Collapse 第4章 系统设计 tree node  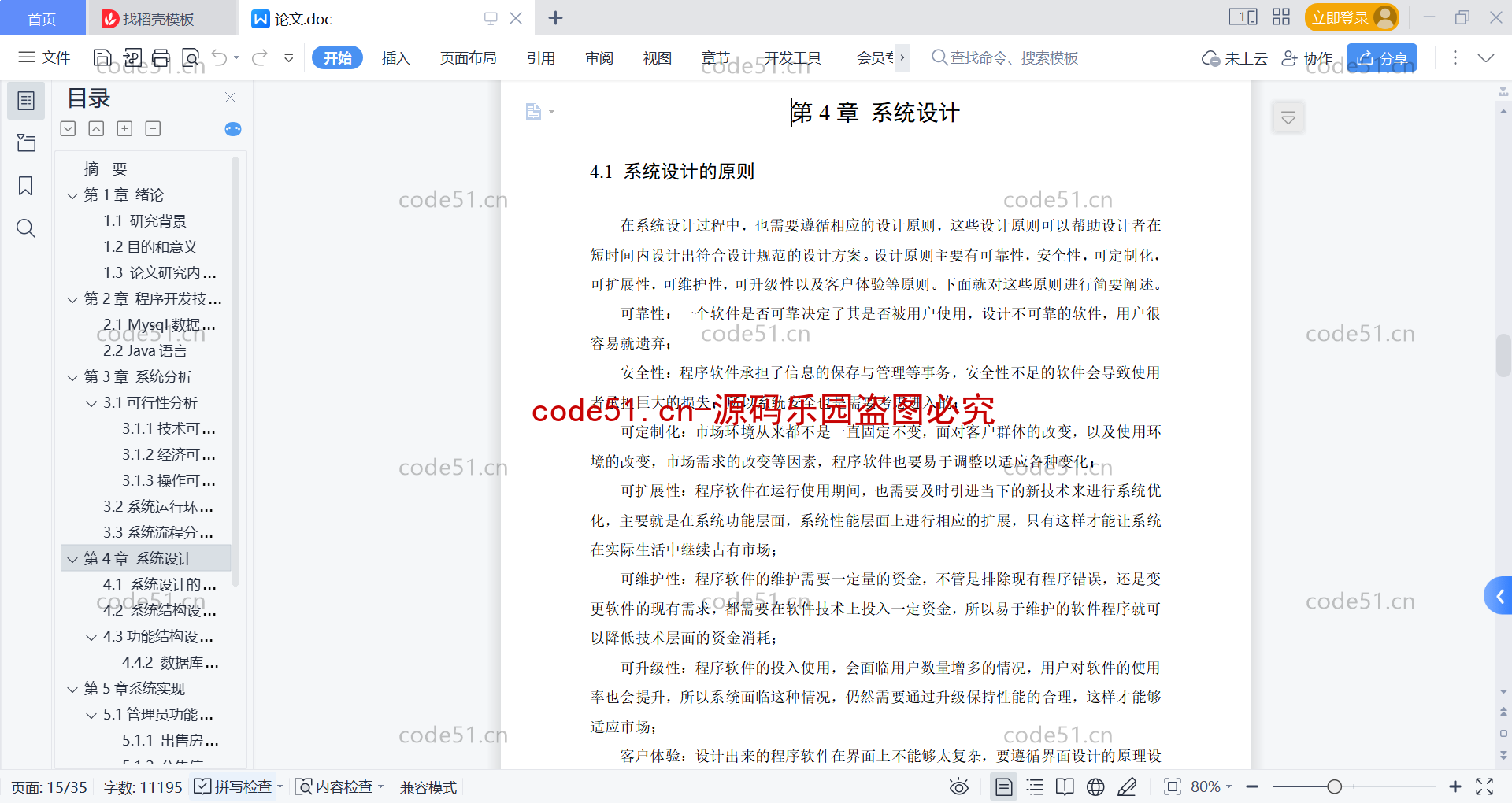pyautogui.click(x=72, y=560)
